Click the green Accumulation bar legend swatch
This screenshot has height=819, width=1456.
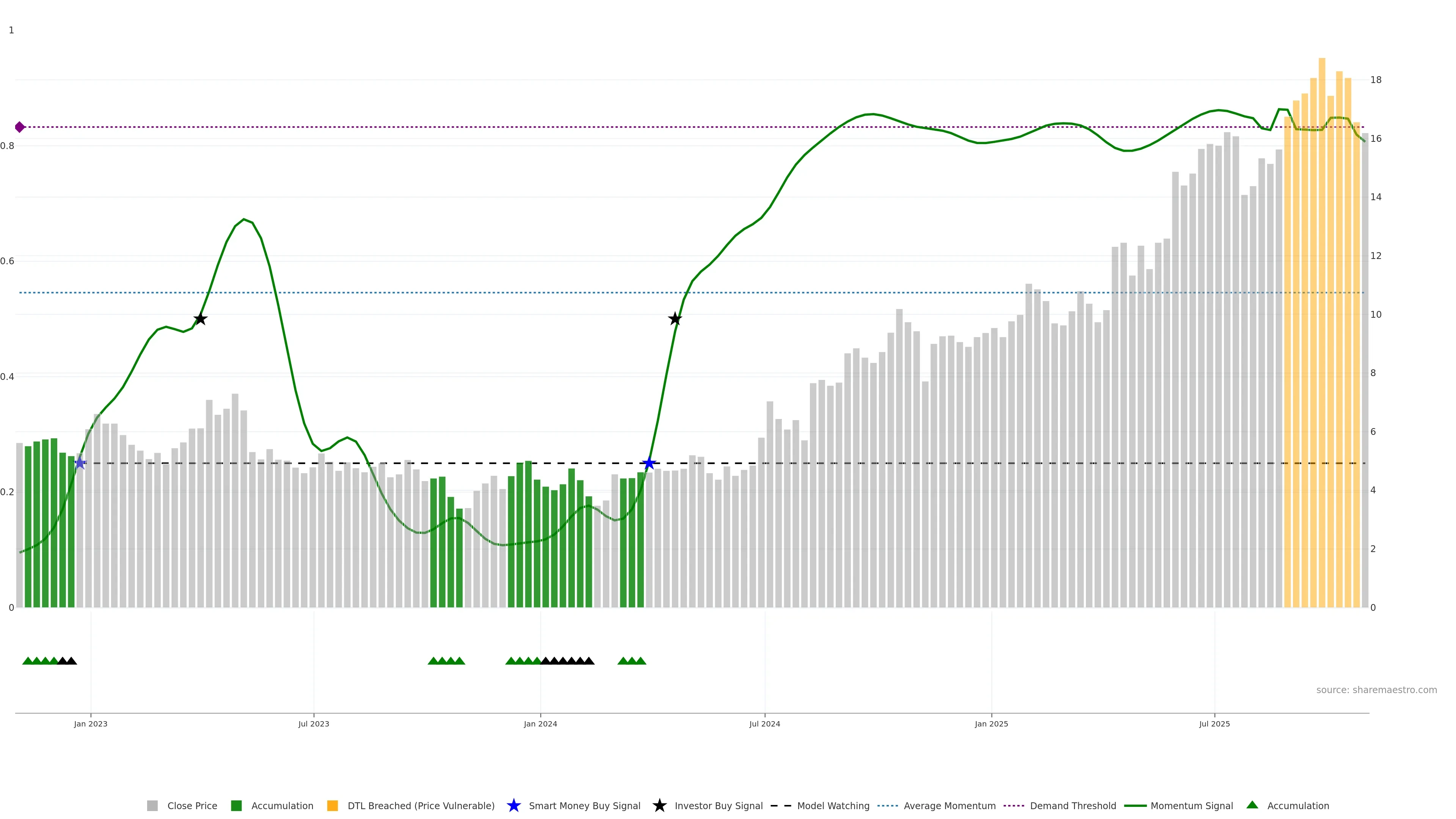tap(236, 805)
